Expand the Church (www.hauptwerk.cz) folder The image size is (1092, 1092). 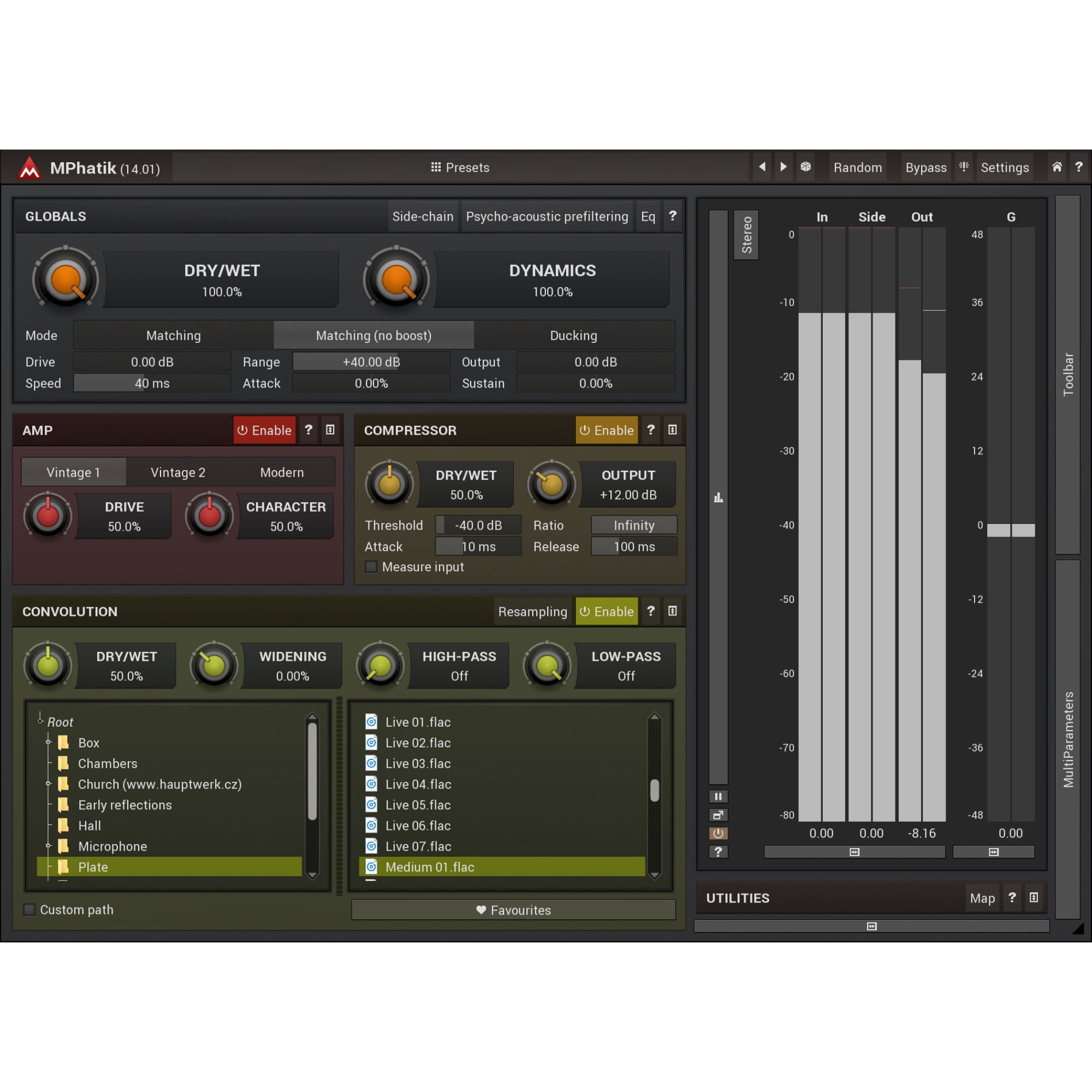point(49,784)
